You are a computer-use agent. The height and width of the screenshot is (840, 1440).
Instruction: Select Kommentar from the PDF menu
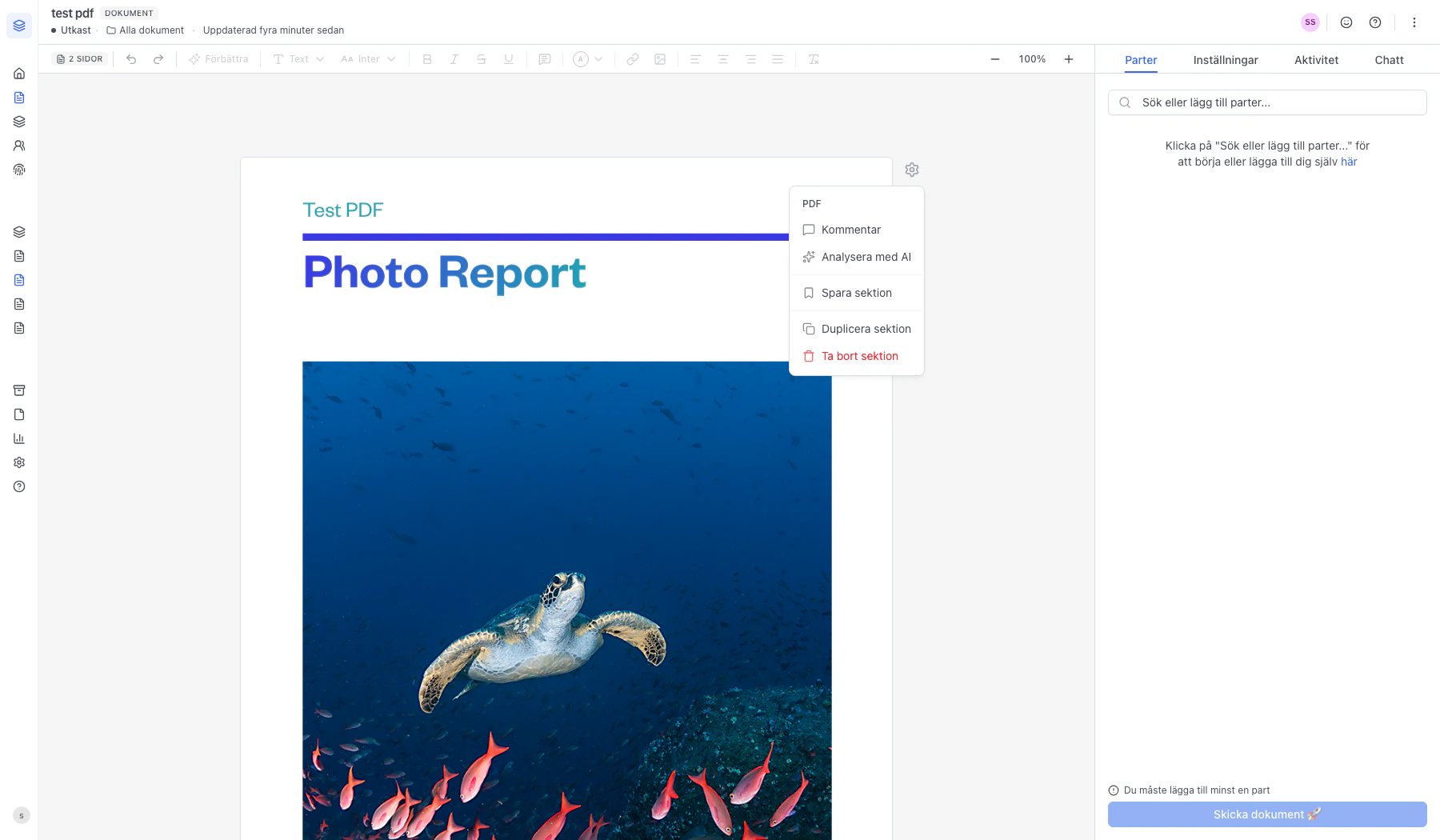857,230
